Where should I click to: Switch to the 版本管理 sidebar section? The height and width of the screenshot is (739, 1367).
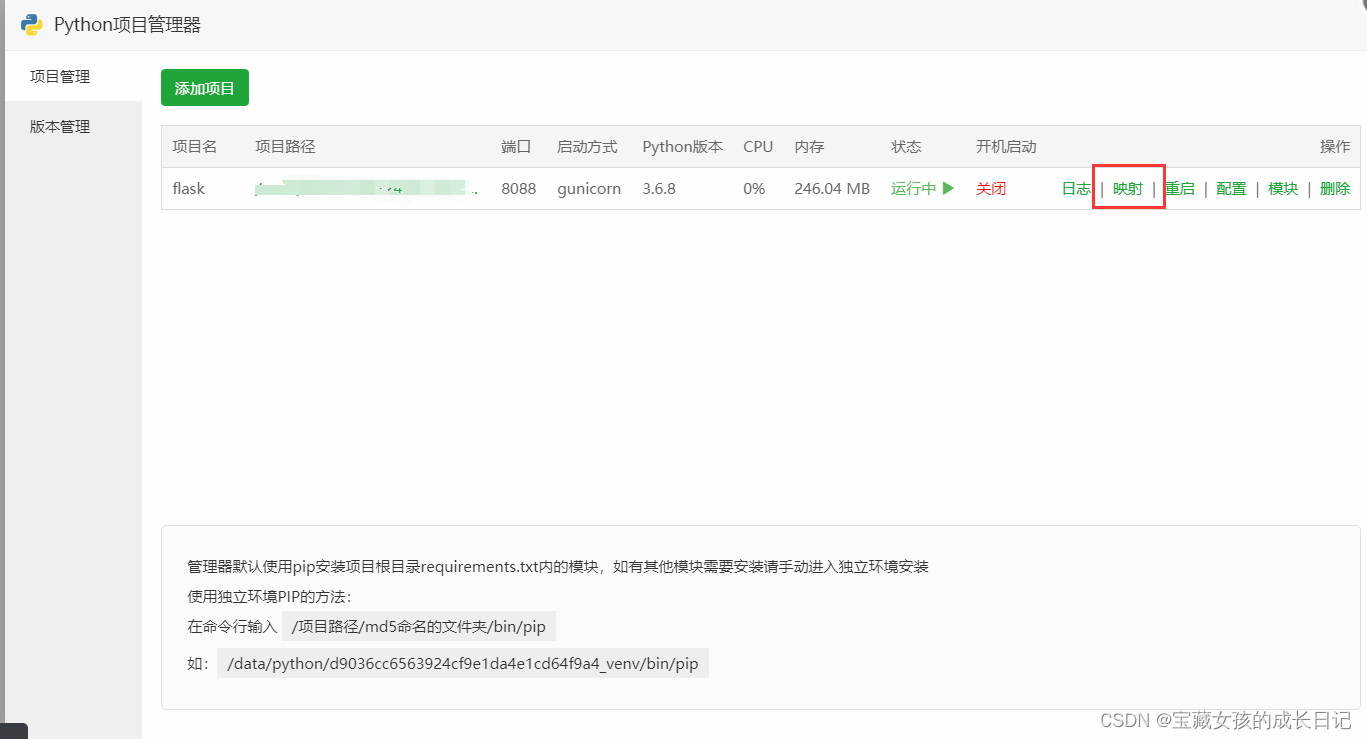click(60, 126)
